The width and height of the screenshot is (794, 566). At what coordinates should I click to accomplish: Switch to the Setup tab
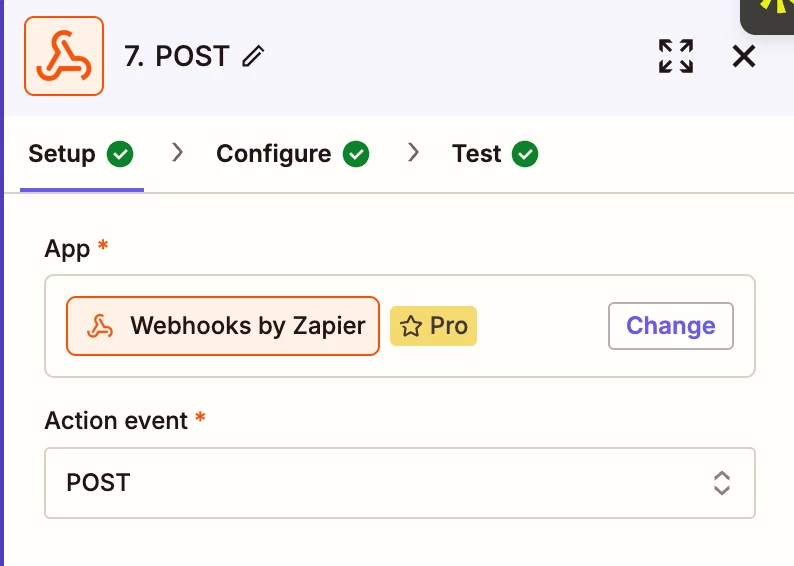[62, 154]
